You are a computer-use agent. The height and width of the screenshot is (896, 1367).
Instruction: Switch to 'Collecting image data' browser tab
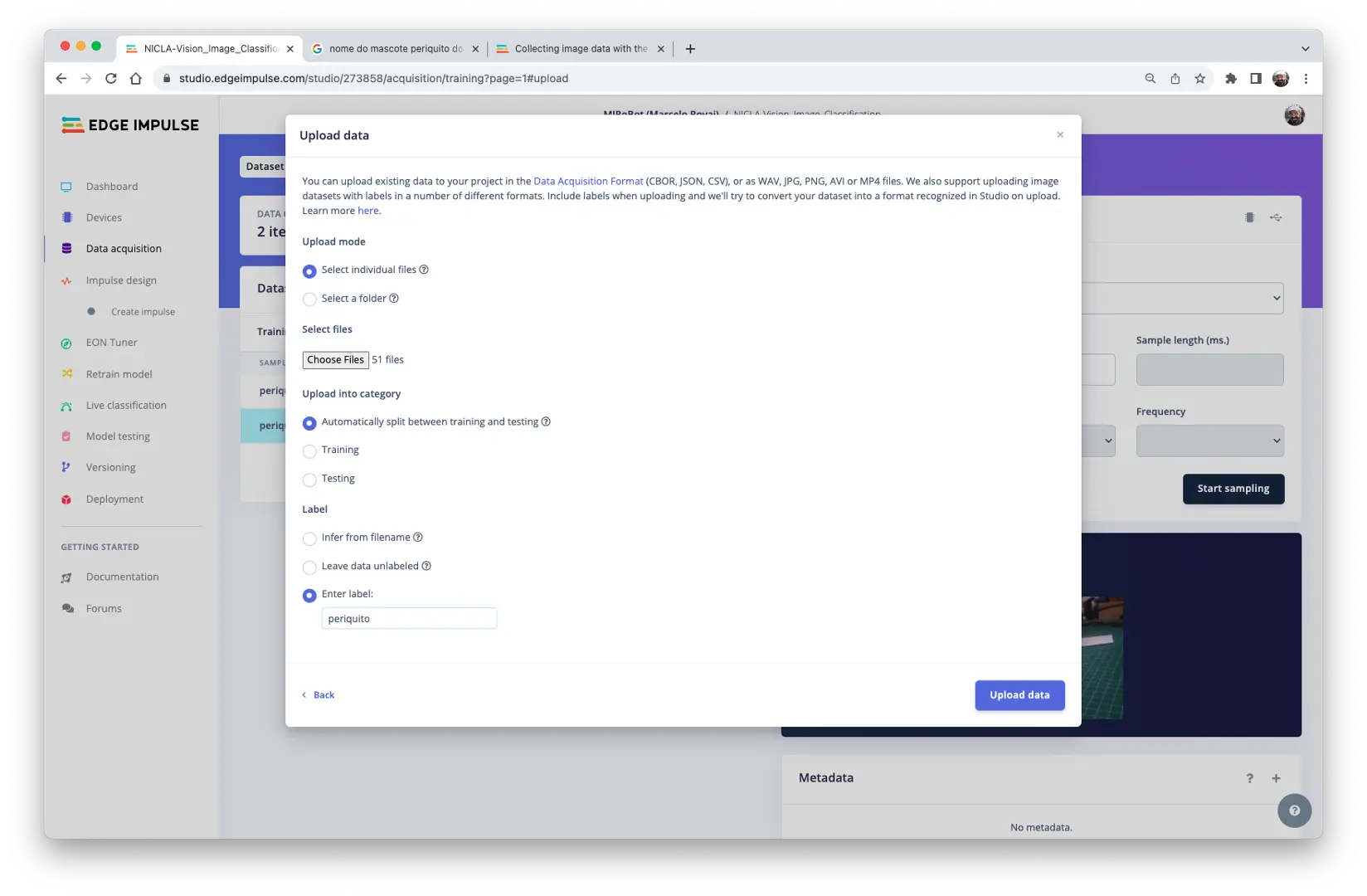pyautogui.click(x=580, y=49)
